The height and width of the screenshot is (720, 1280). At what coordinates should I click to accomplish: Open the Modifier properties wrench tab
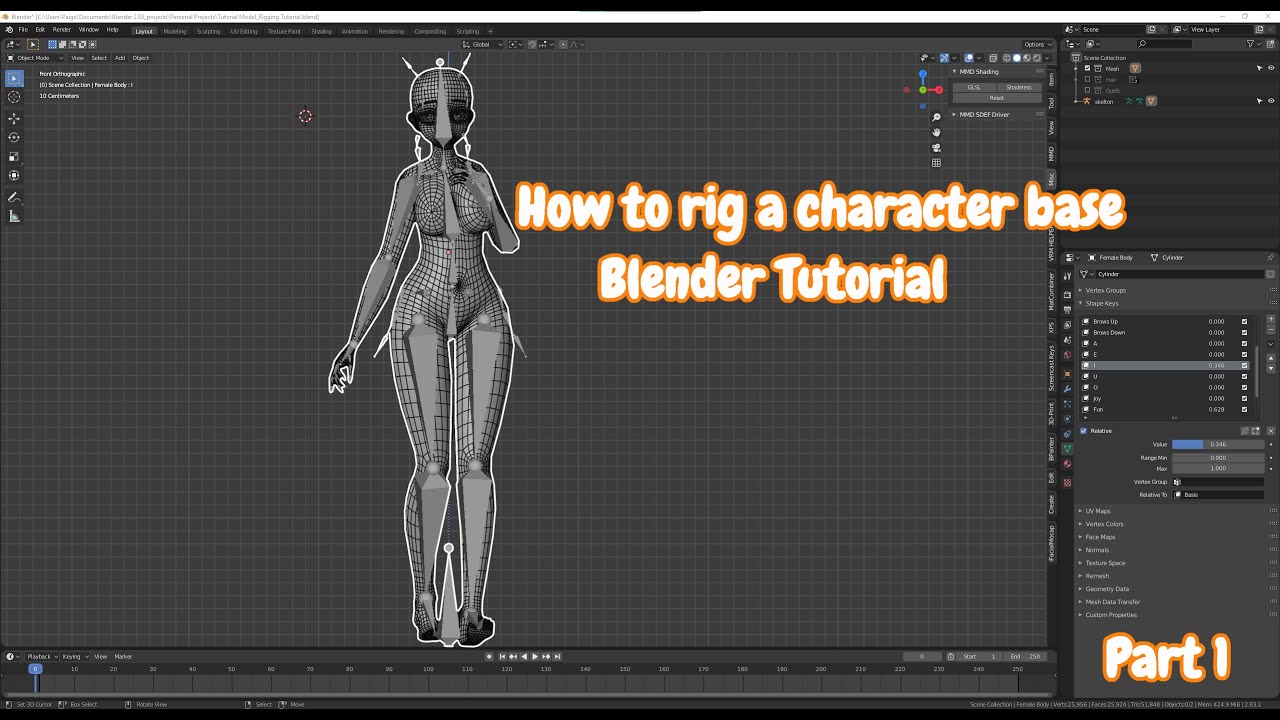pyautogui.click(x=1067, y=388)
